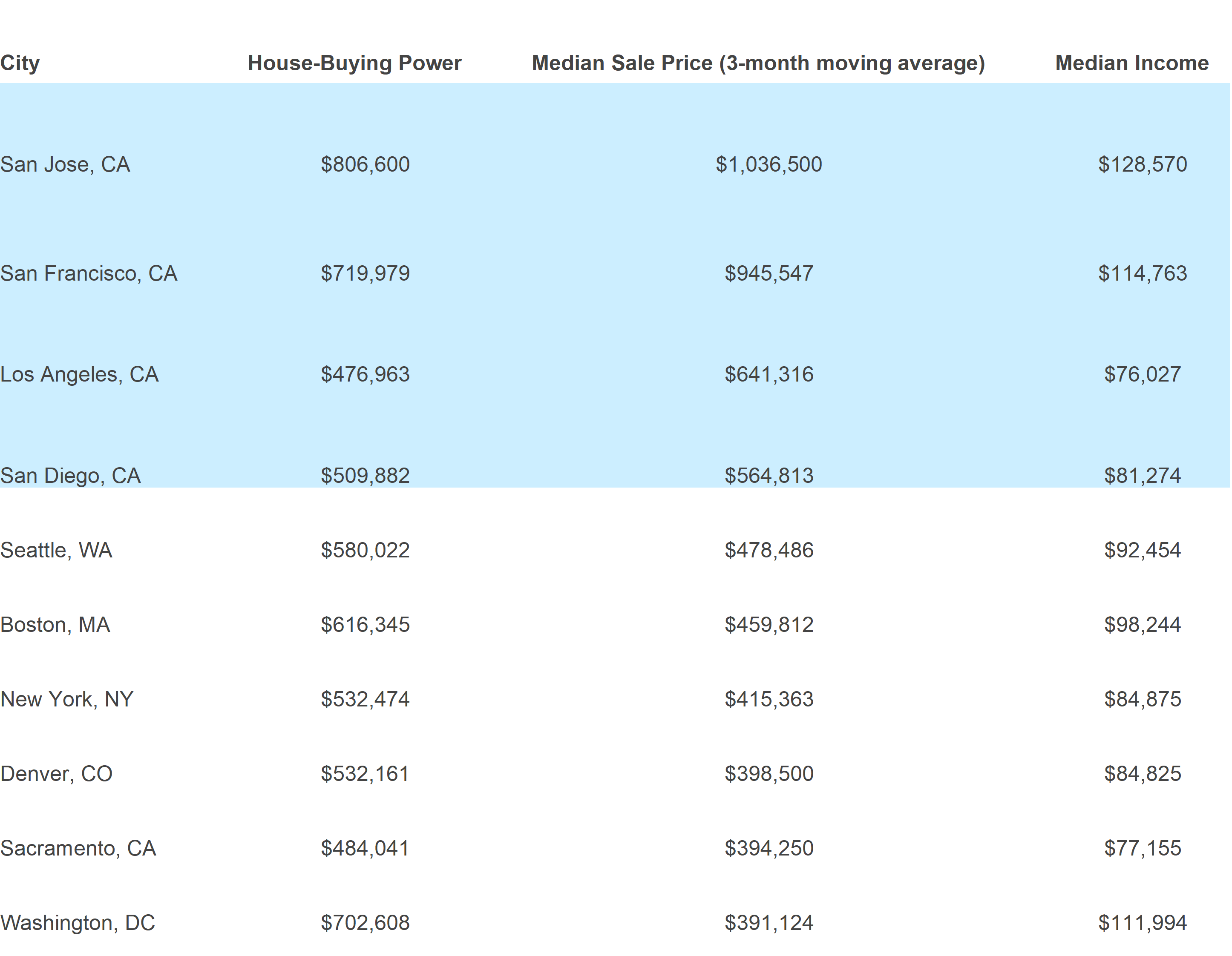Click New York sale price $415,363

[769, 699]
